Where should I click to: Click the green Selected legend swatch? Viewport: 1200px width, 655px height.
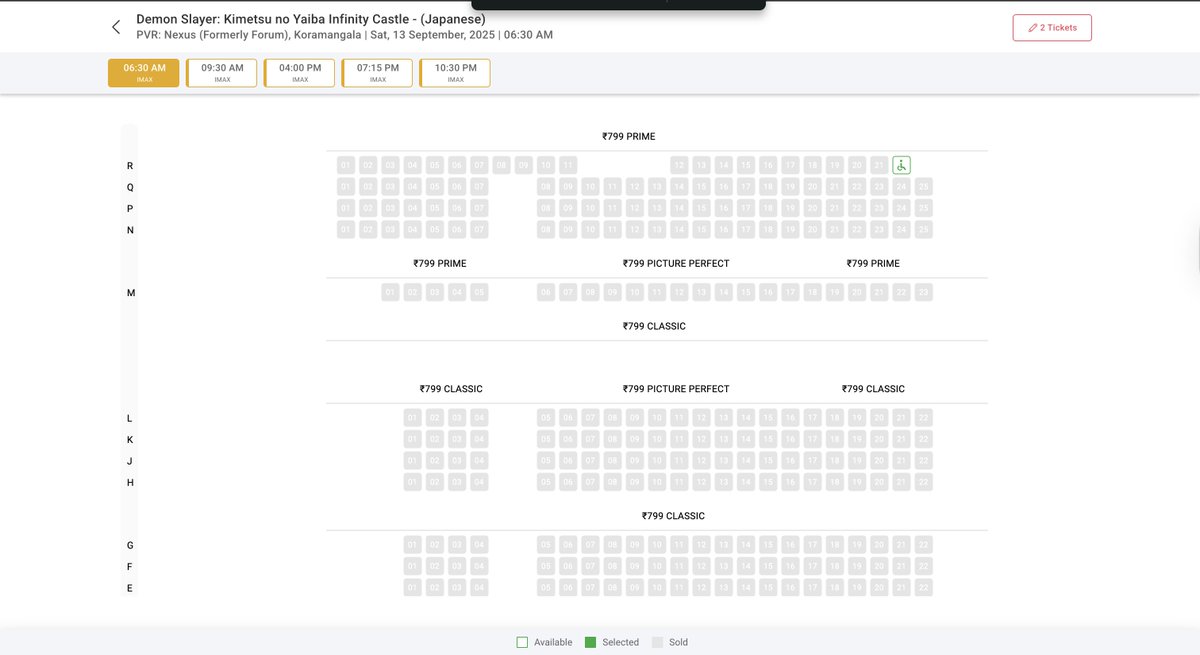pos(591,641)
